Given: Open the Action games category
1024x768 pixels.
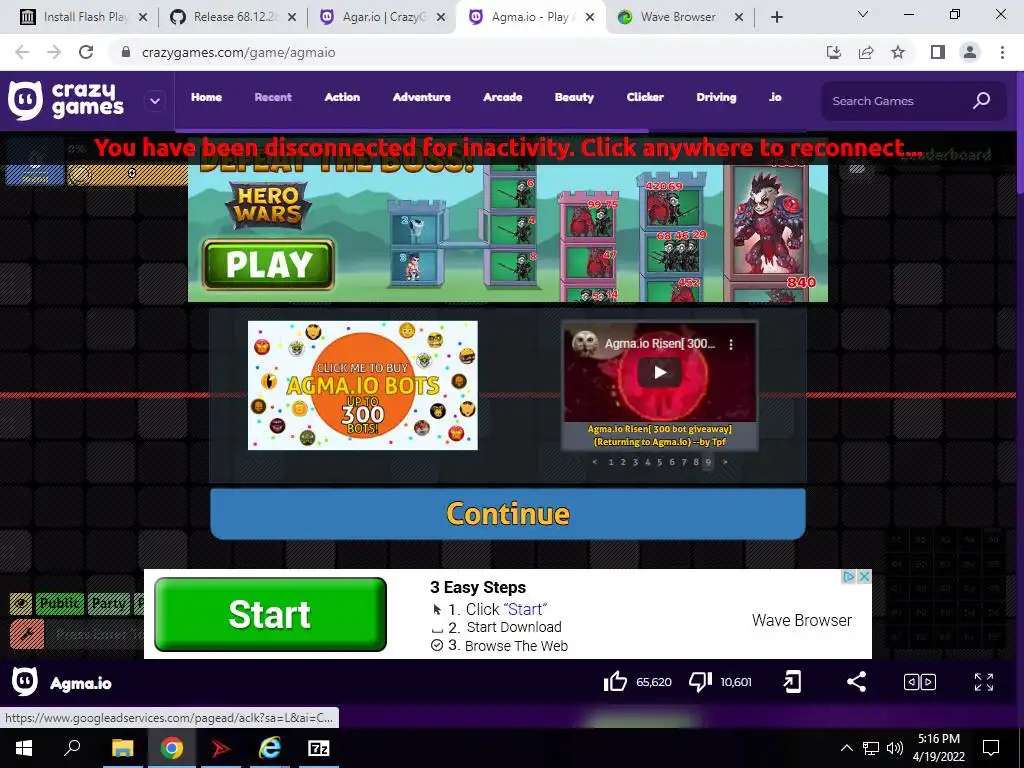Looking at the screenshot, I should tap(342, 97).
